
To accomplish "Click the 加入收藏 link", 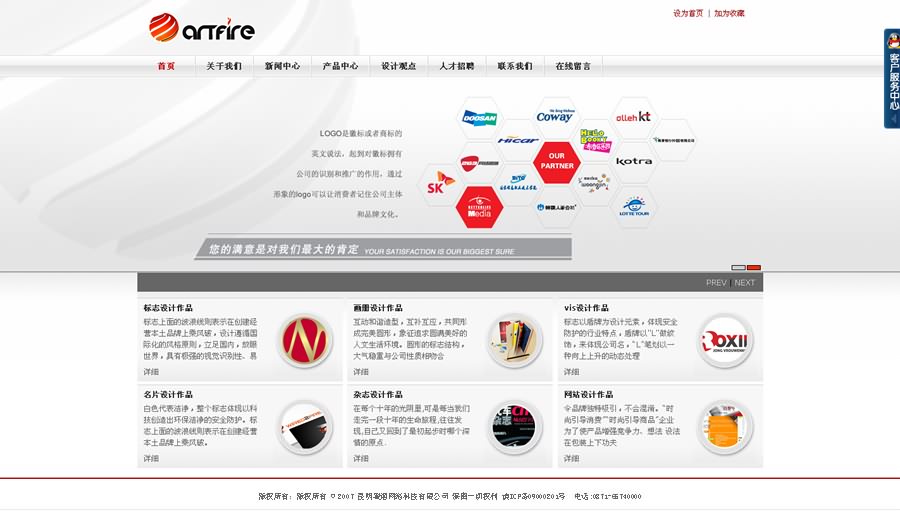I will coord(729,13).
